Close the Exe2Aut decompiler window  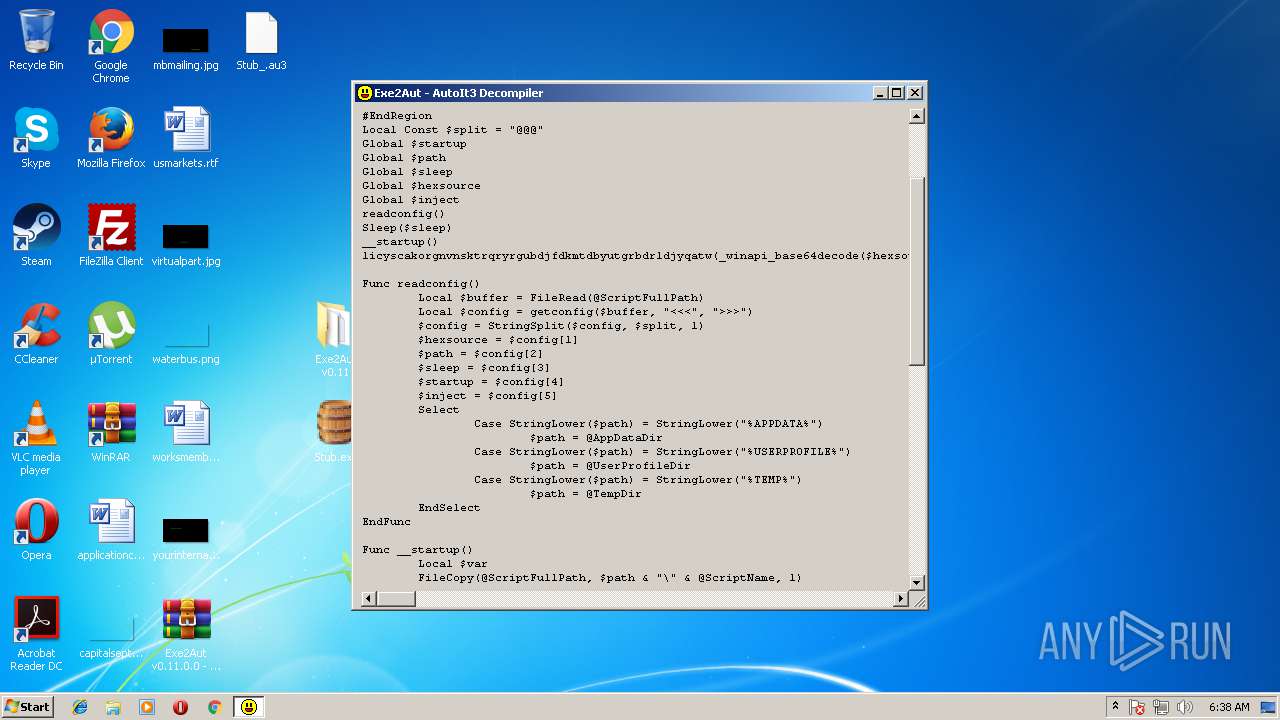click(915, 93)
